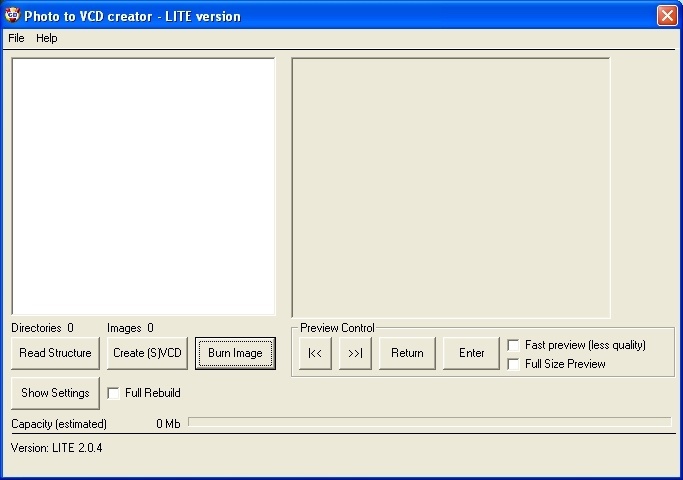This screenshot has width=683, height=480.
Task: Click the 'Preview Control' group label
Action: pos(337,328)
